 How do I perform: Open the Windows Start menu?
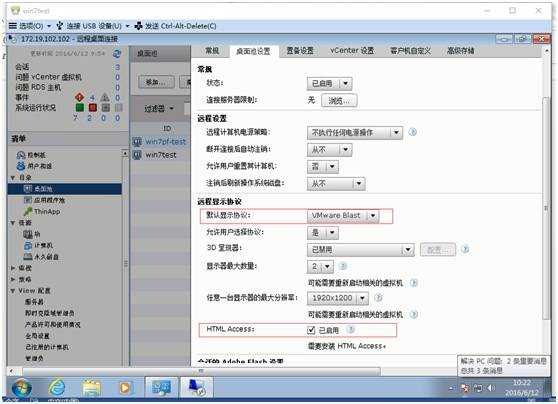click(x=21, y=388)
